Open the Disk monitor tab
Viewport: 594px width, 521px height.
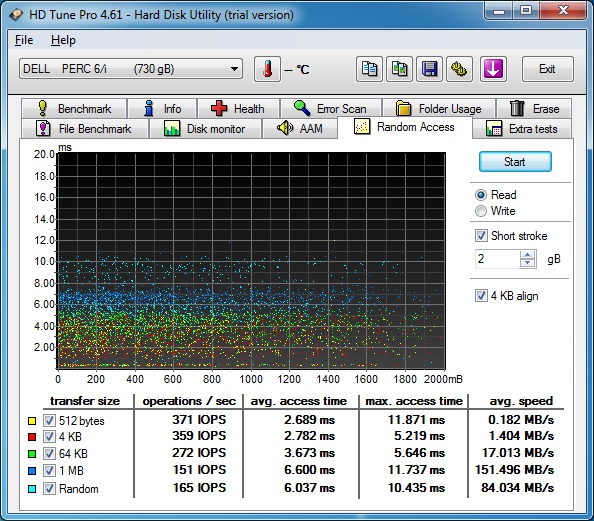click(205, 129)
